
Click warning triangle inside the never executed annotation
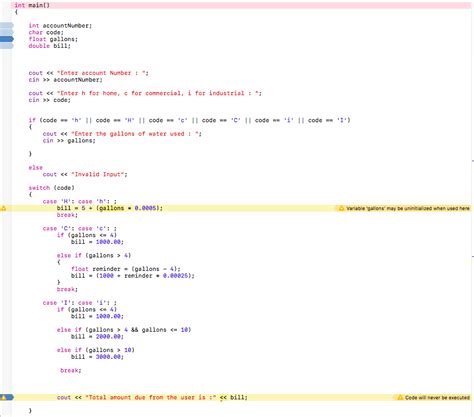[400, 397]
